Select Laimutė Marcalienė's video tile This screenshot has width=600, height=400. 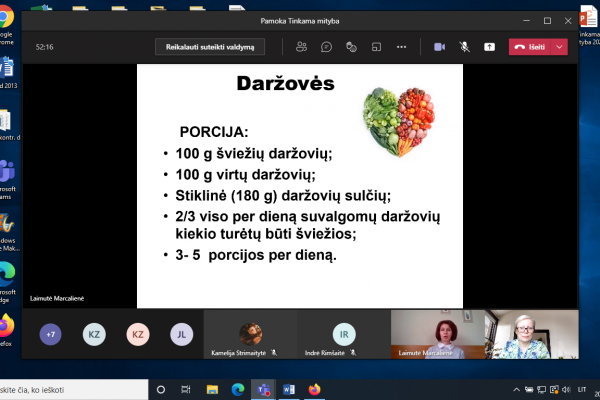[x=438, y=334]
